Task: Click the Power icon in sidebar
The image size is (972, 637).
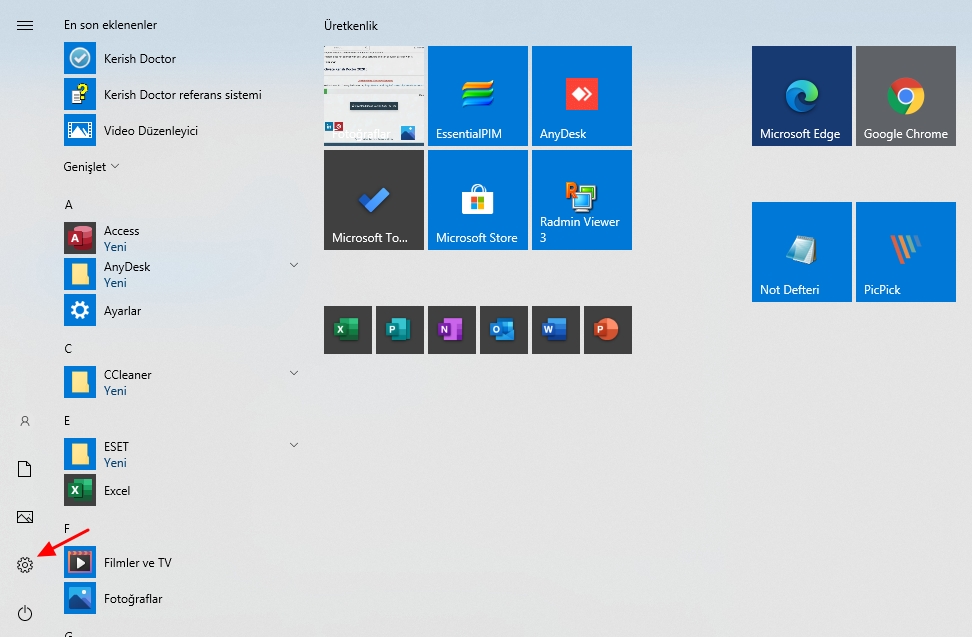Action: tap(25, 613)
